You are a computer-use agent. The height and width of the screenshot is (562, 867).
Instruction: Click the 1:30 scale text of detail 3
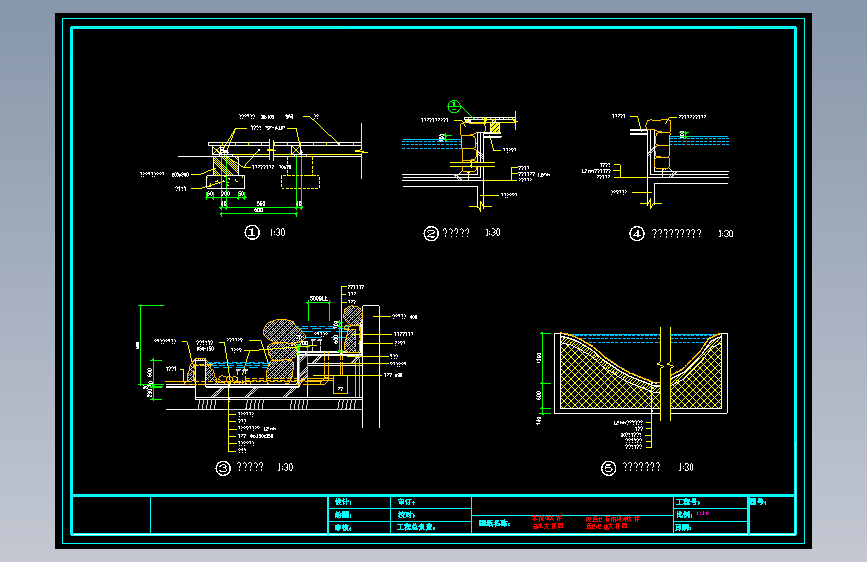285,467
